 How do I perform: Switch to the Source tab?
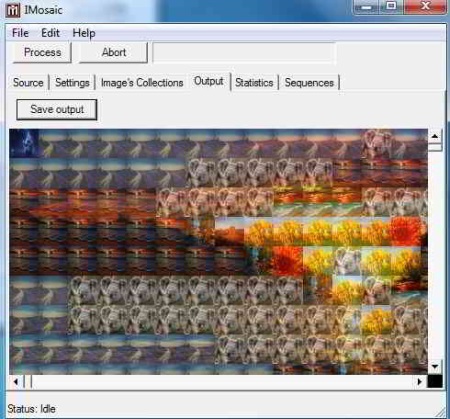(x=28, y=82)
